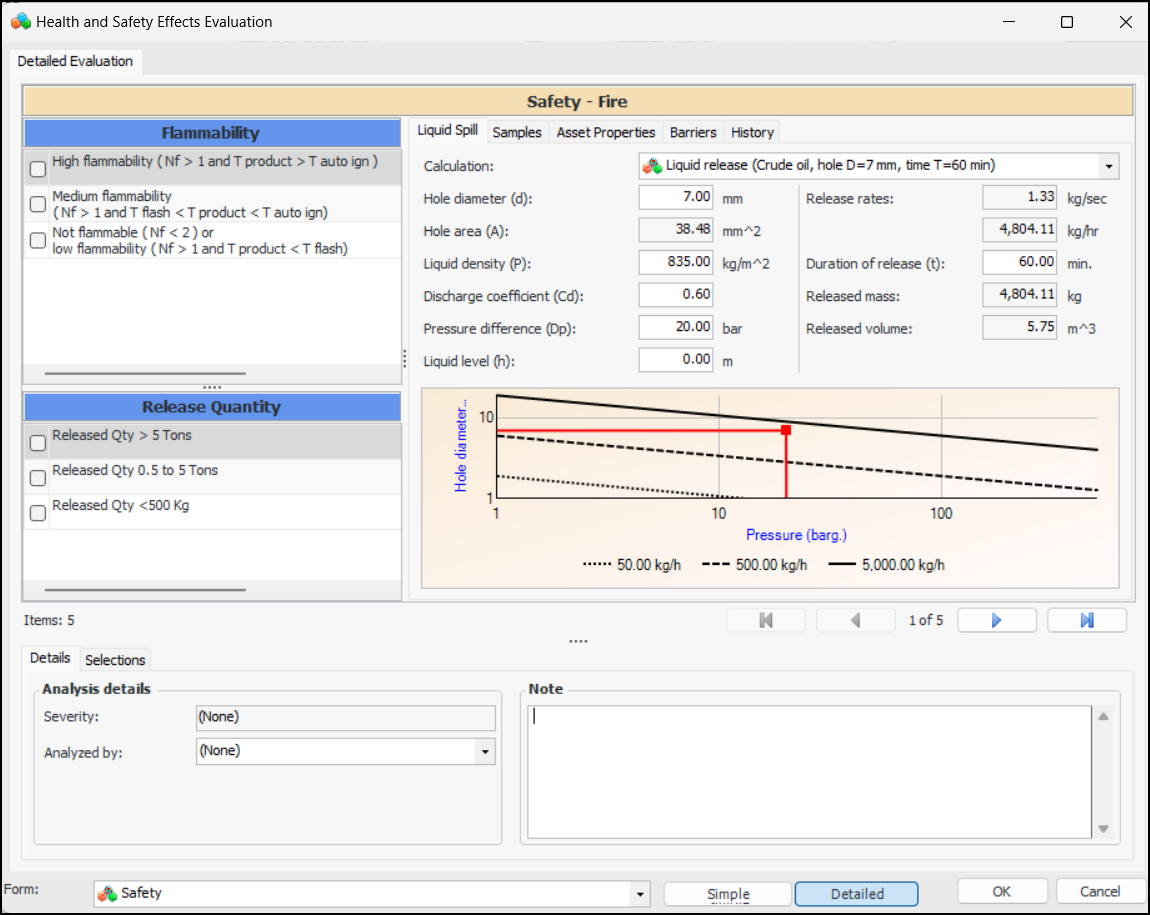The width and height of the screenshot is (1150, 915).
Task: Switch to the Simple view button
Action: point(728,894)
